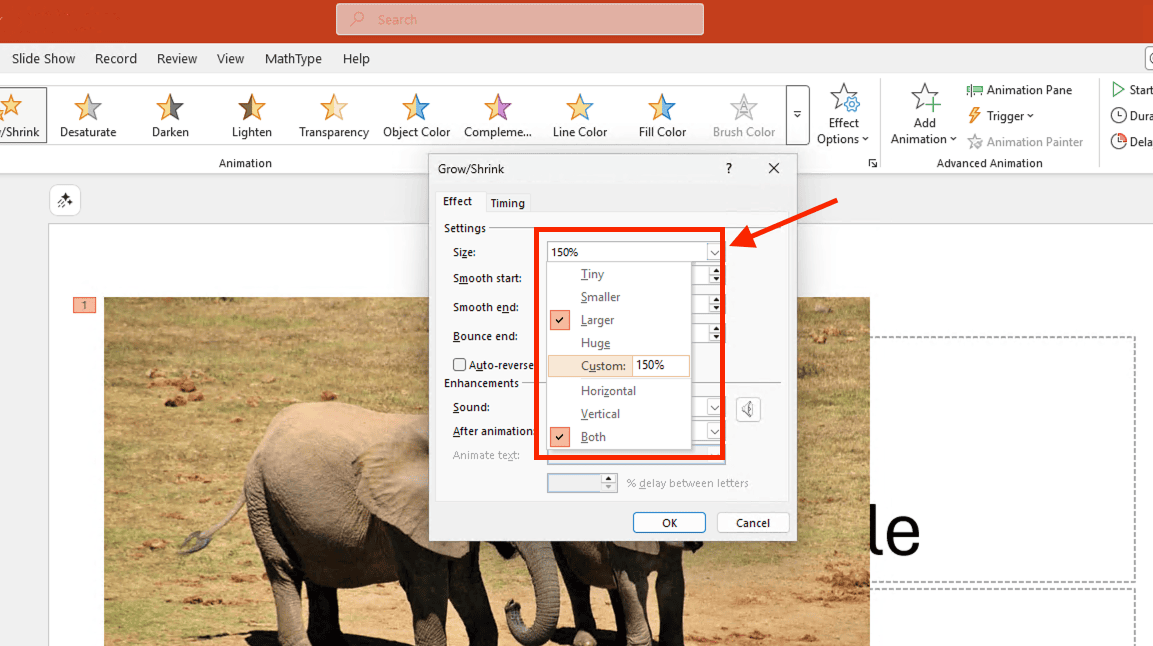Apply the Object Color animation
The width and height of the screenshot is (1153, 646).
click(x=416, y=115)
